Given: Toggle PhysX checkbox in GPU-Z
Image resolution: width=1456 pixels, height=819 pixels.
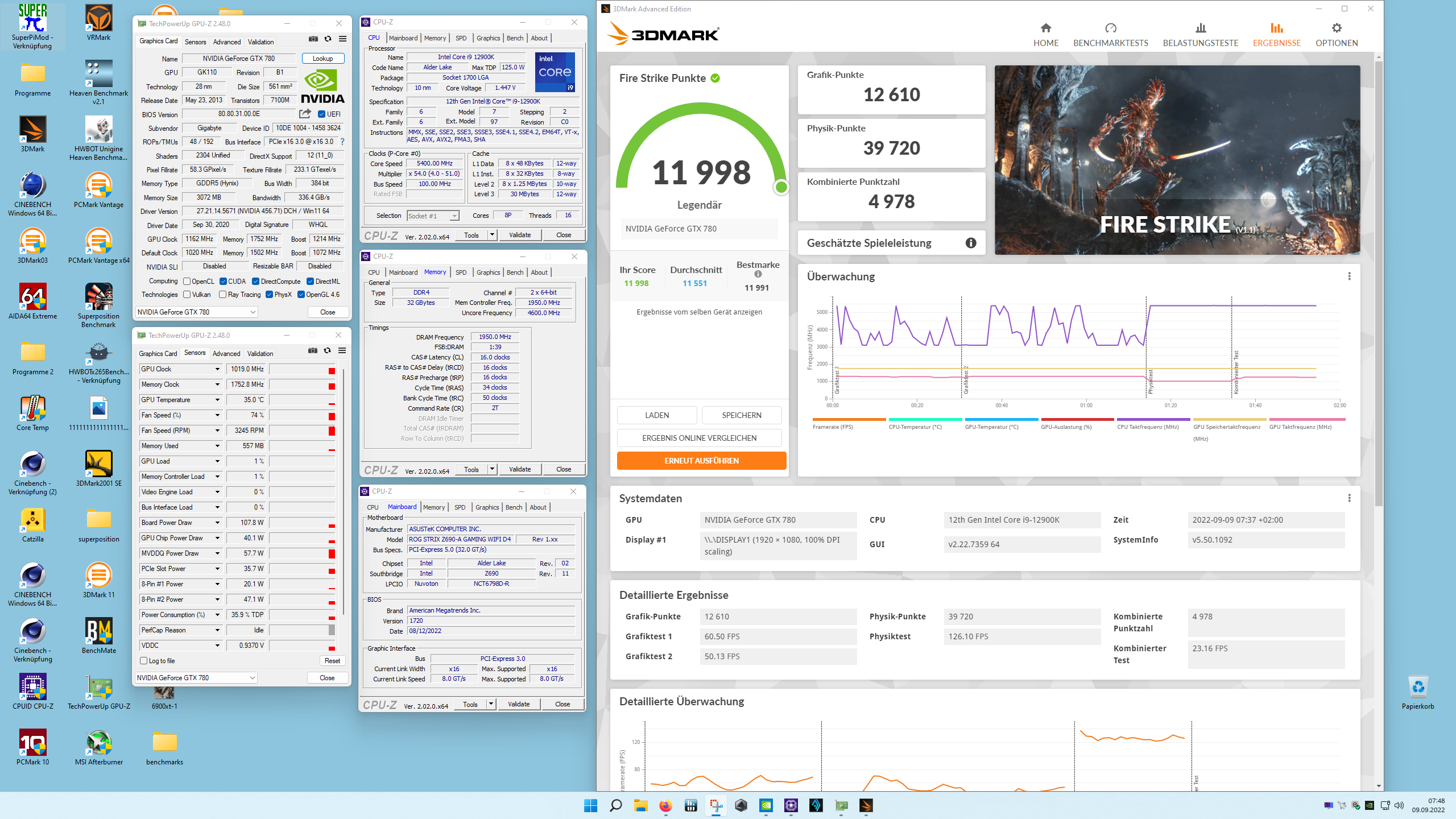Looking at the screenshot, I should click(270, 294).
